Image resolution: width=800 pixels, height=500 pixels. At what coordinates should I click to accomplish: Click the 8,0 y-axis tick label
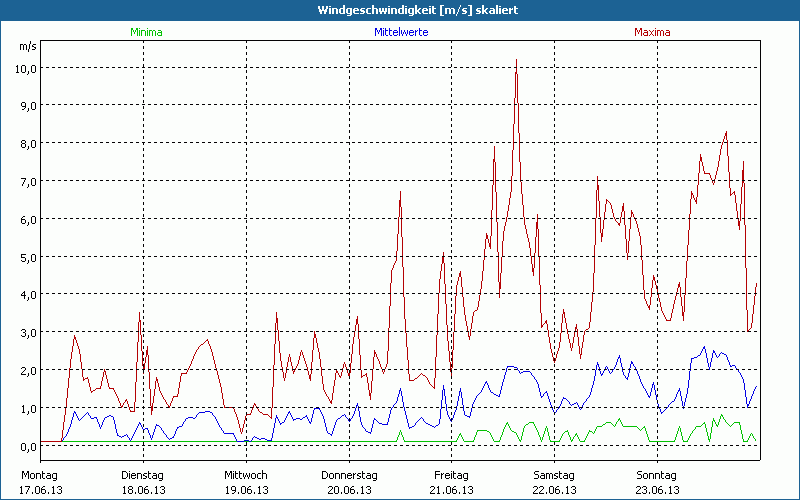(x=28, y=143)
